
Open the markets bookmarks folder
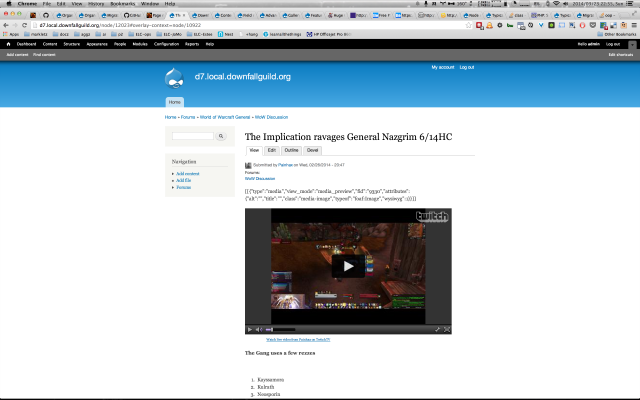tap(36, 34)
